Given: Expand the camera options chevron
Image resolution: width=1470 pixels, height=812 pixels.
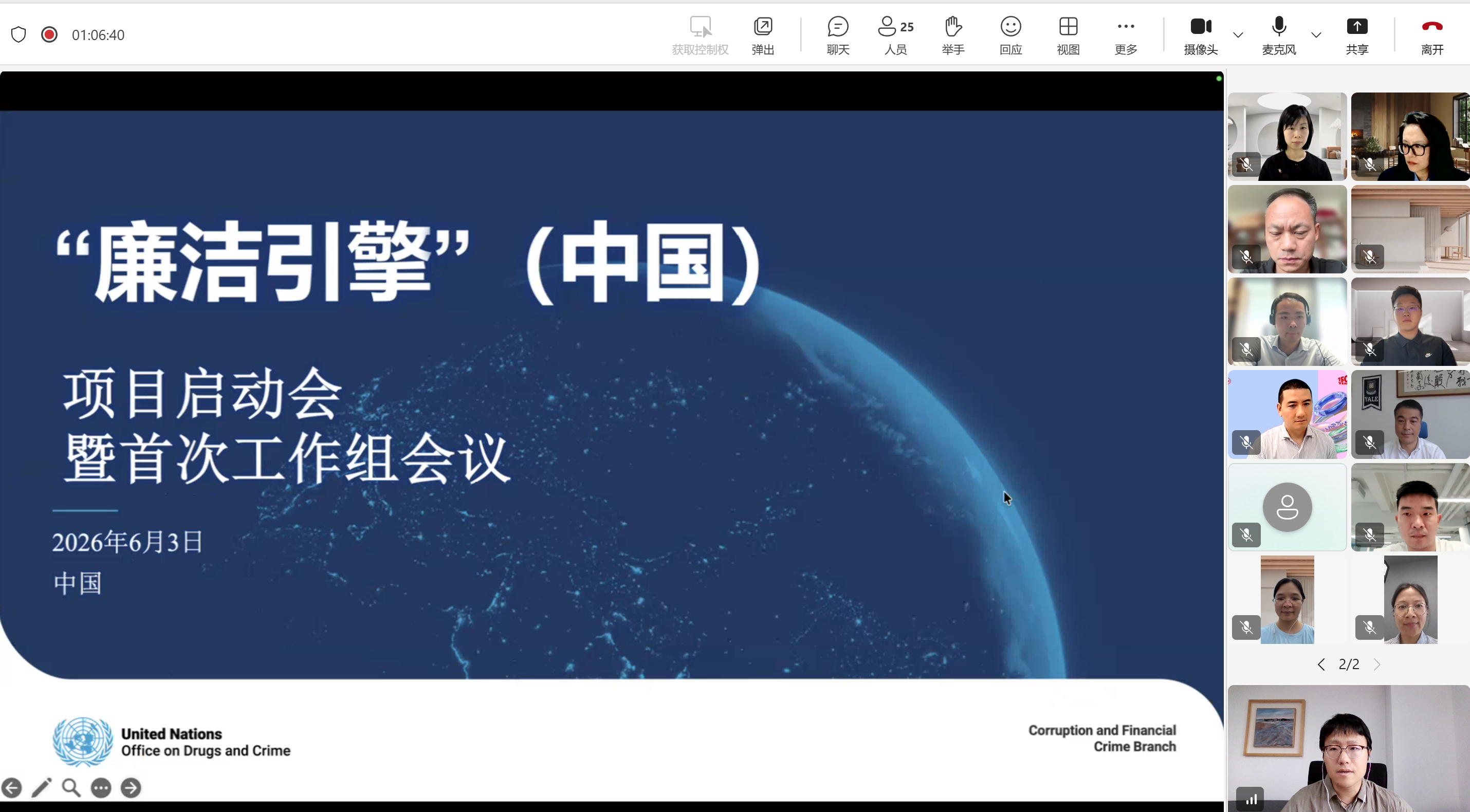Looking at the screenshot, I should [x=1238, y=35].
